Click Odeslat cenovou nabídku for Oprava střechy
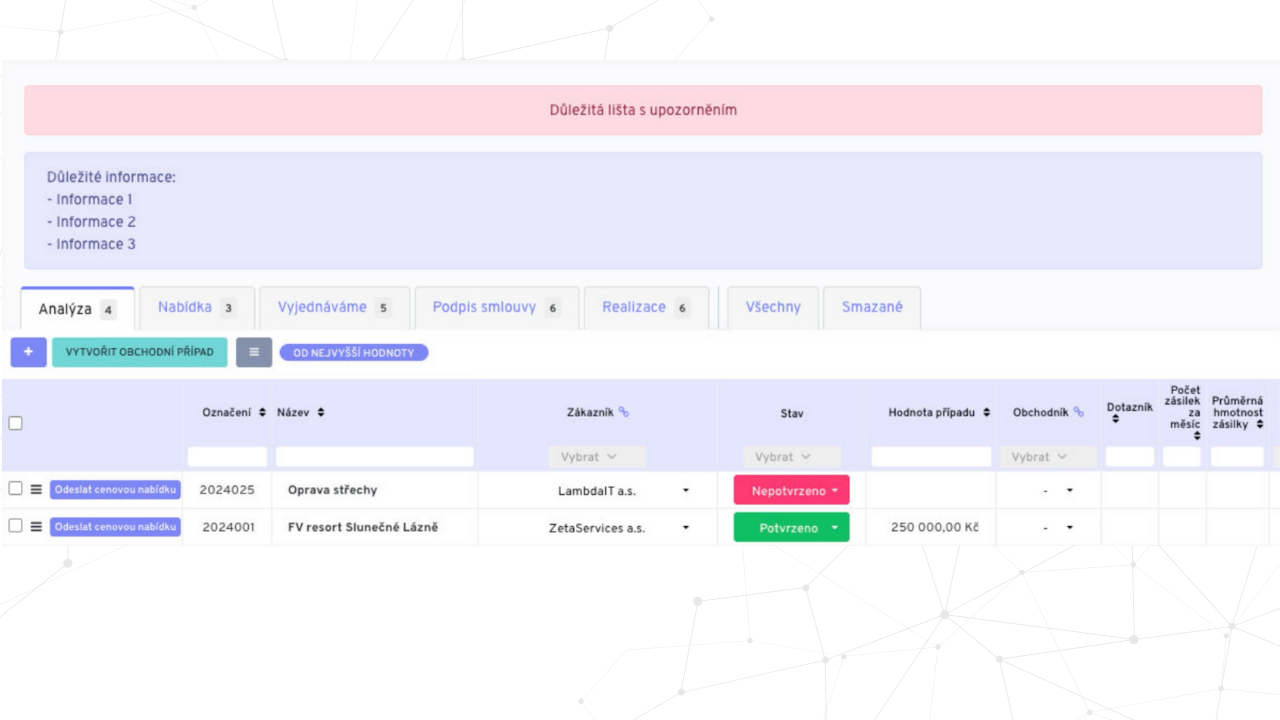The width and height of the screenshot is (1280, 720). click(115, 490)
